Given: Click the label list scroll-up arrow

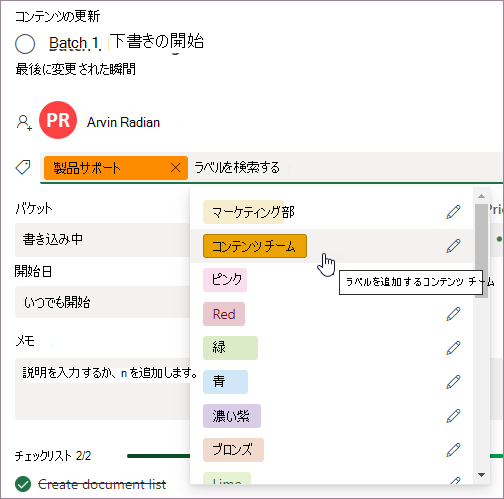Looking at the screenshot, I should tap(481, 196).
